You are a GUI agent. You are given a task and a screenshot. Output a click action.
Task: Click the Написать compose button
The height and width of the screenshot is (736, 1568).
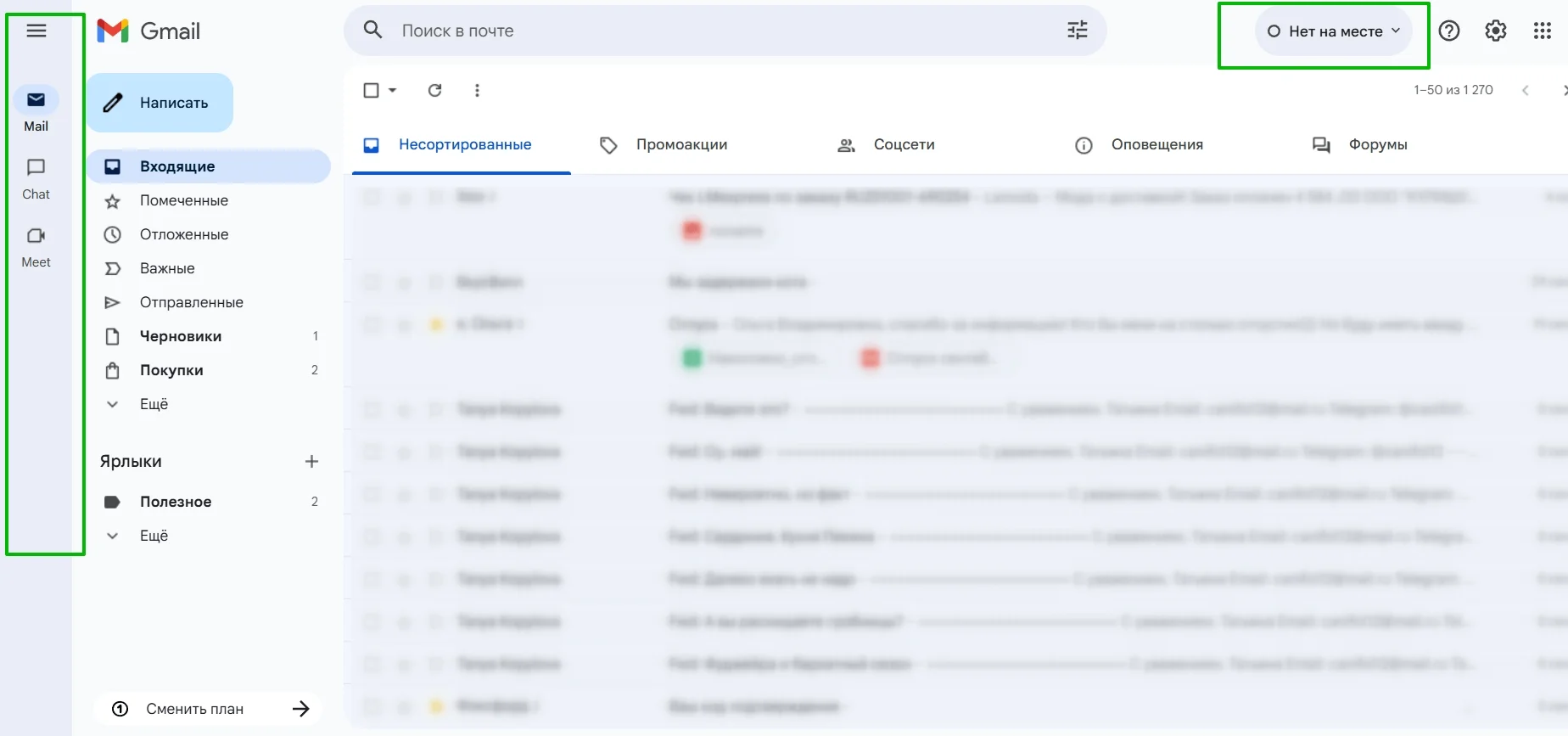(x=160, y=103)
